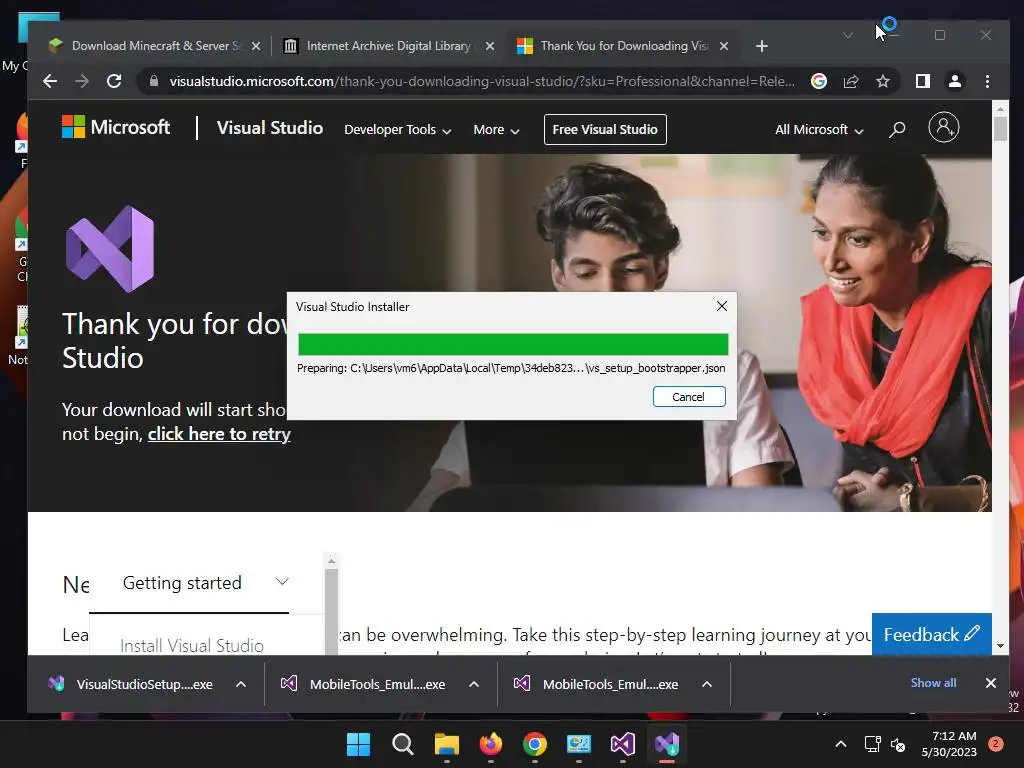Click the Microsoft logo
The height and width of the screenshot is (768, 1024).
116,127
